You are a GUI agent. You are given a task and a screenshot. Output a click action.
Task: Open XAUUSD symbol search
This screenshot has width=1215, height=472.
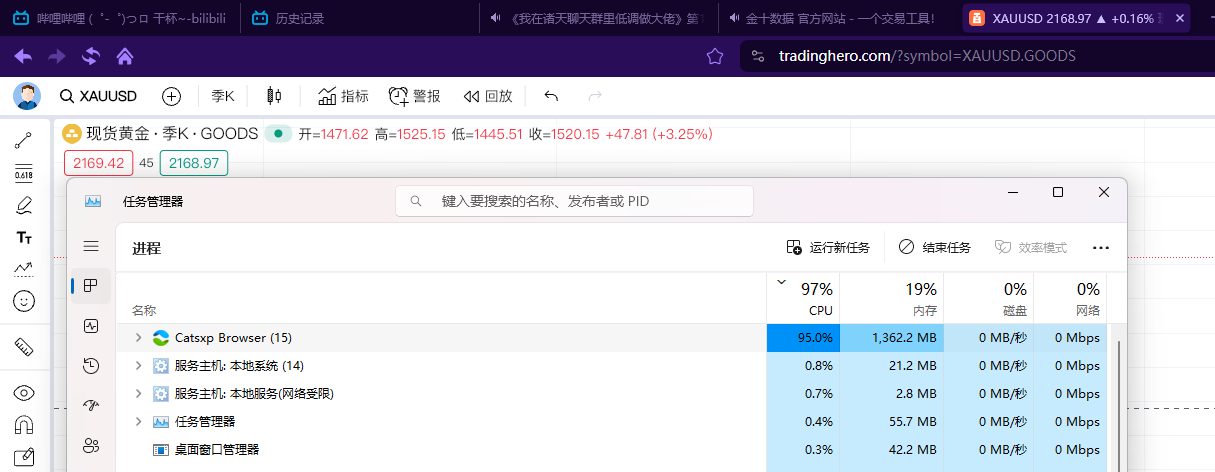pos(98,96)
